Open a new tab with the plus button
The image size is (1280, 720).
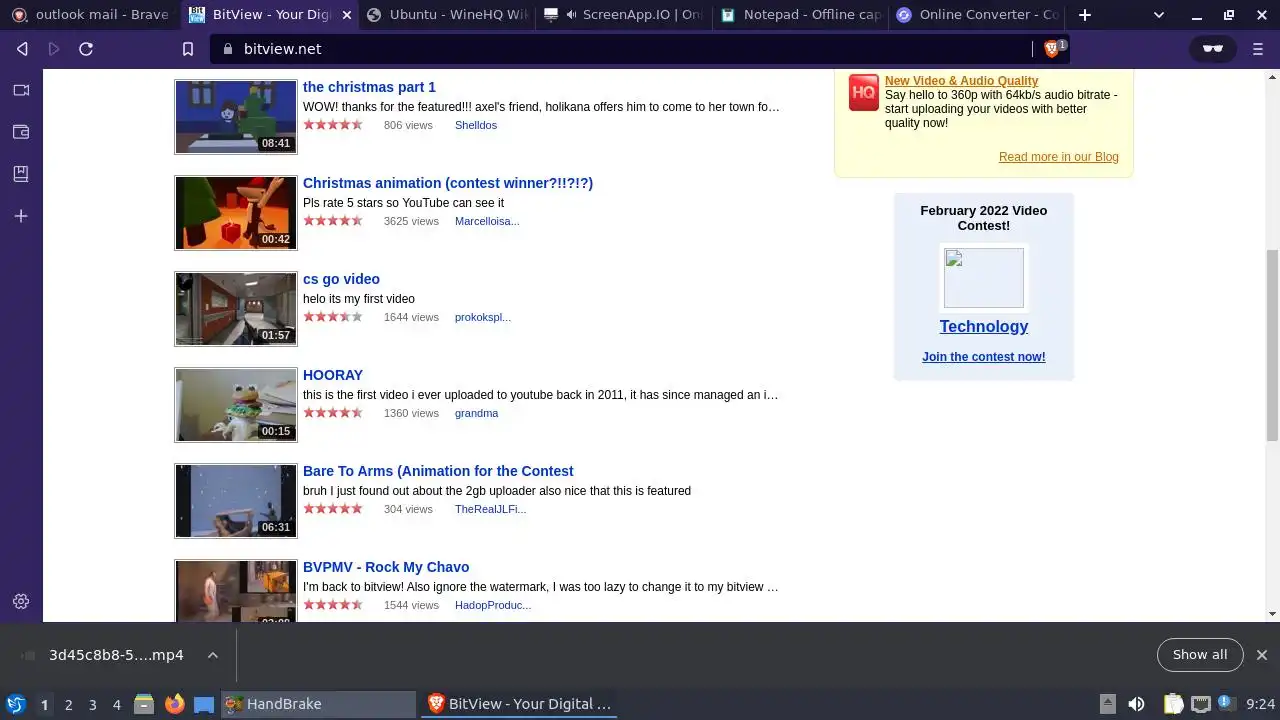click(1085, 15)
